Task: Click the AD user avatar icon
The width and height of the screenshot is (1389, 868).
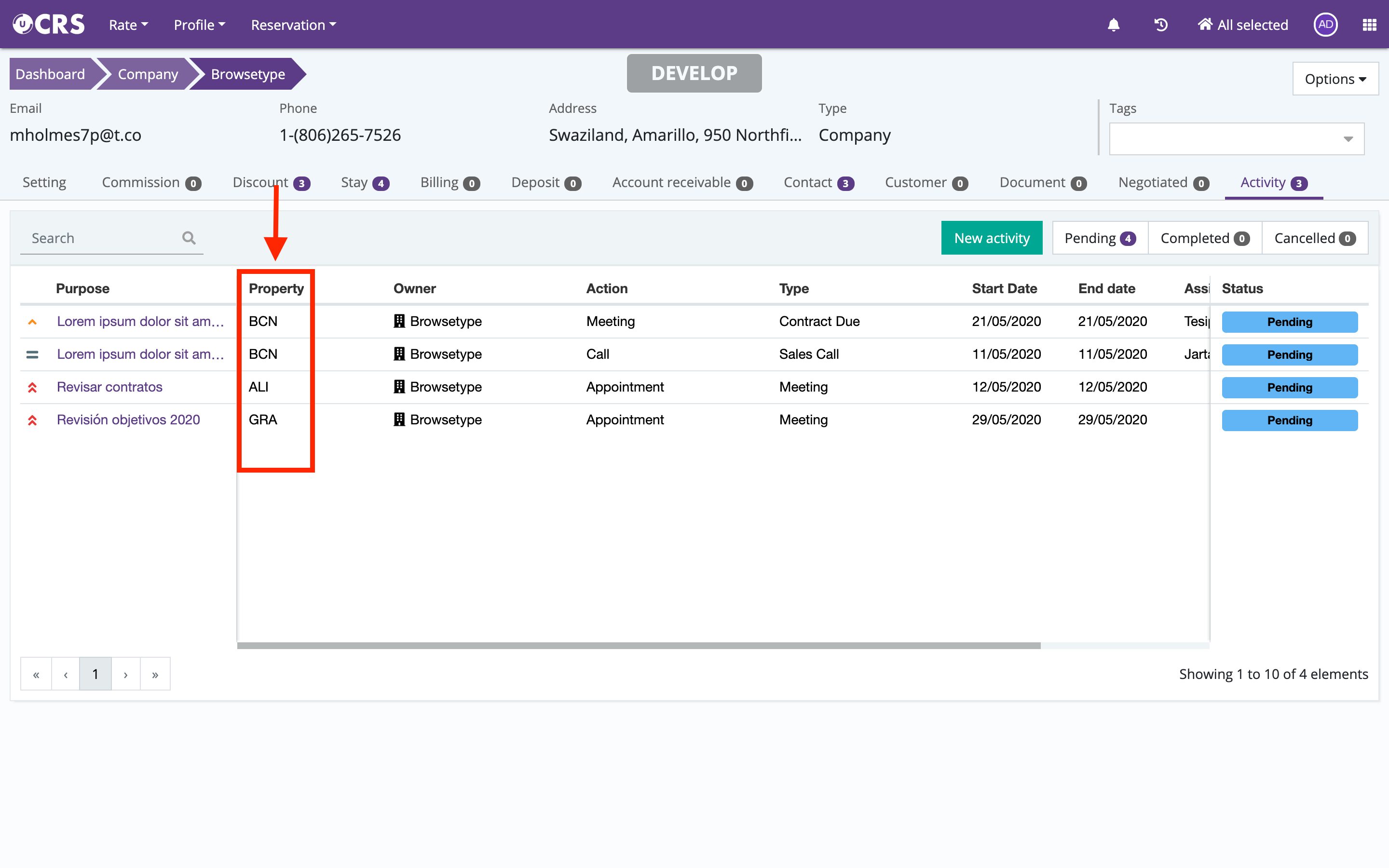Action: [x=1325, y=25]
